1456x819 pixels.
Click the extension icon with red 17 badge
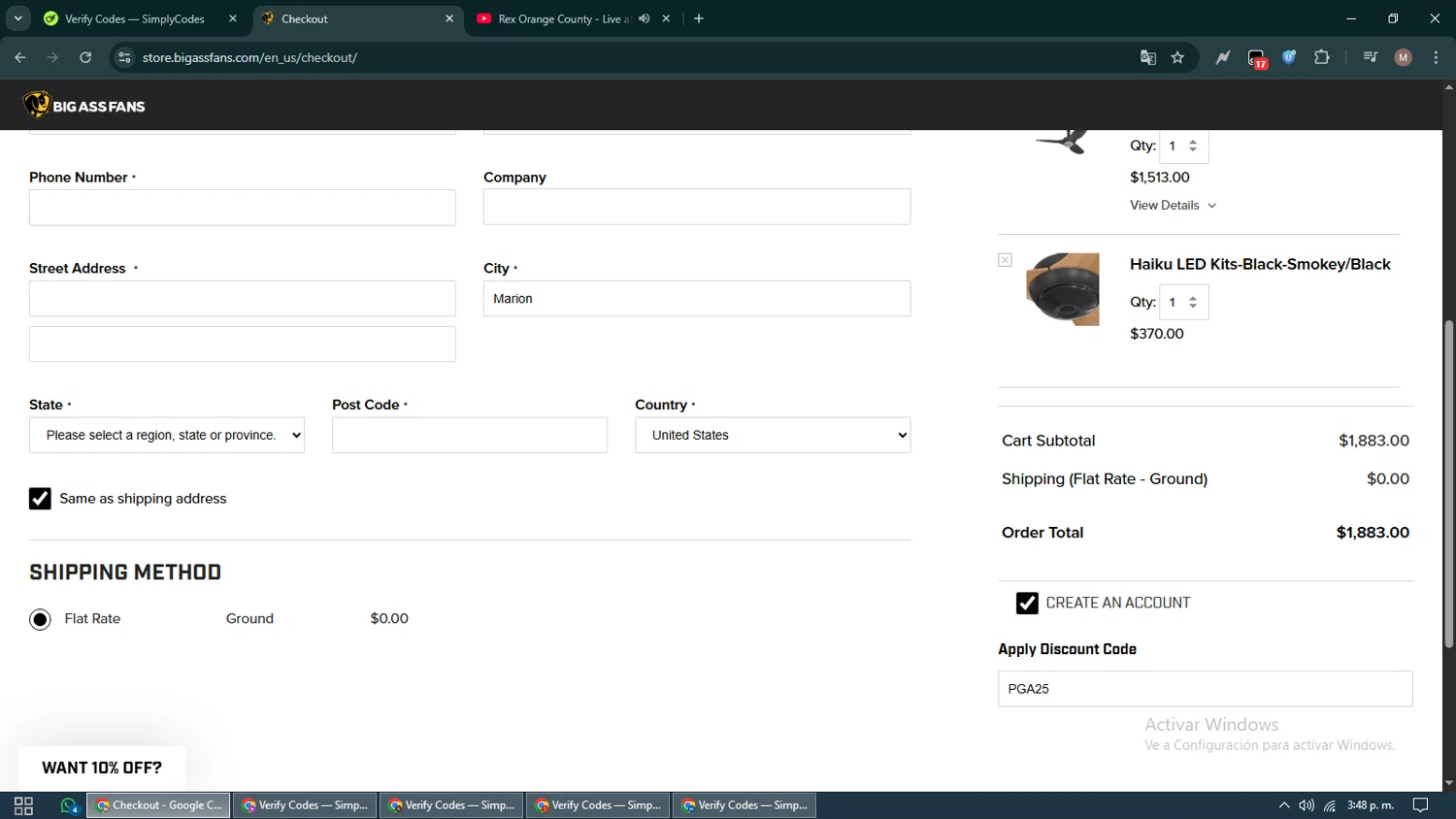point(1257,58)
